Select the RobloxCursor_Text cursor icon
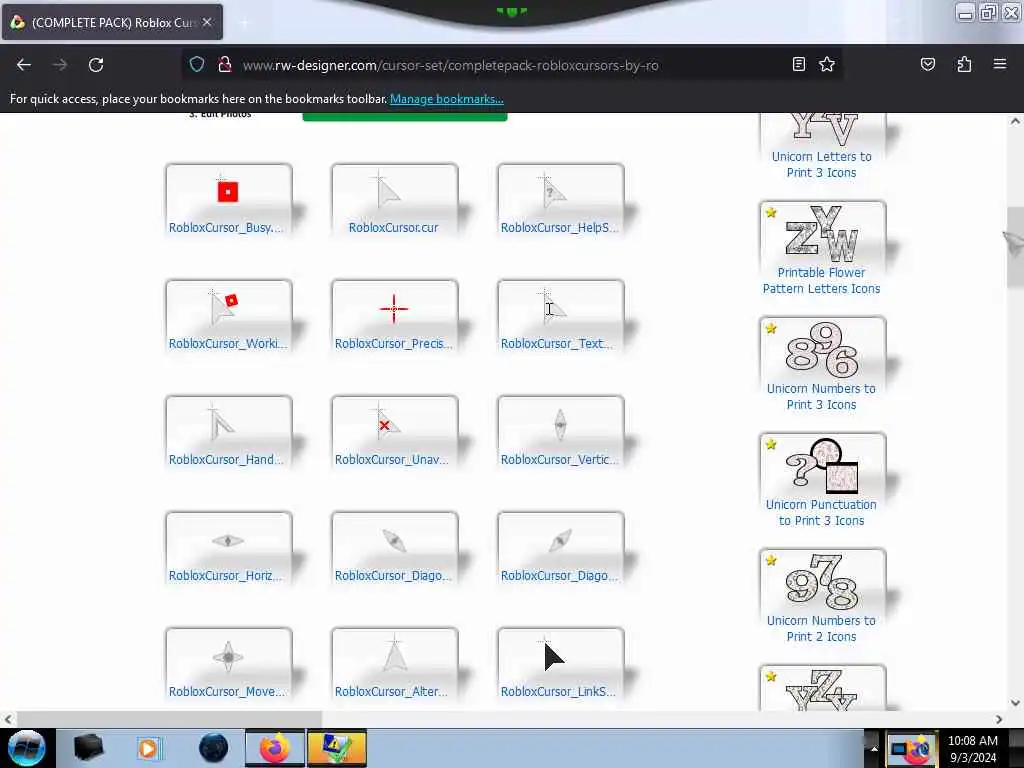 (x=552, y=306)
